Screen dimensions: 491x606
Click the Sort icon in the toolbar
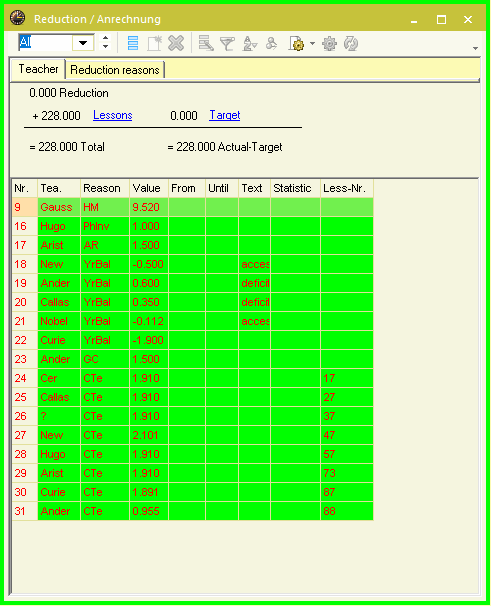249,43
